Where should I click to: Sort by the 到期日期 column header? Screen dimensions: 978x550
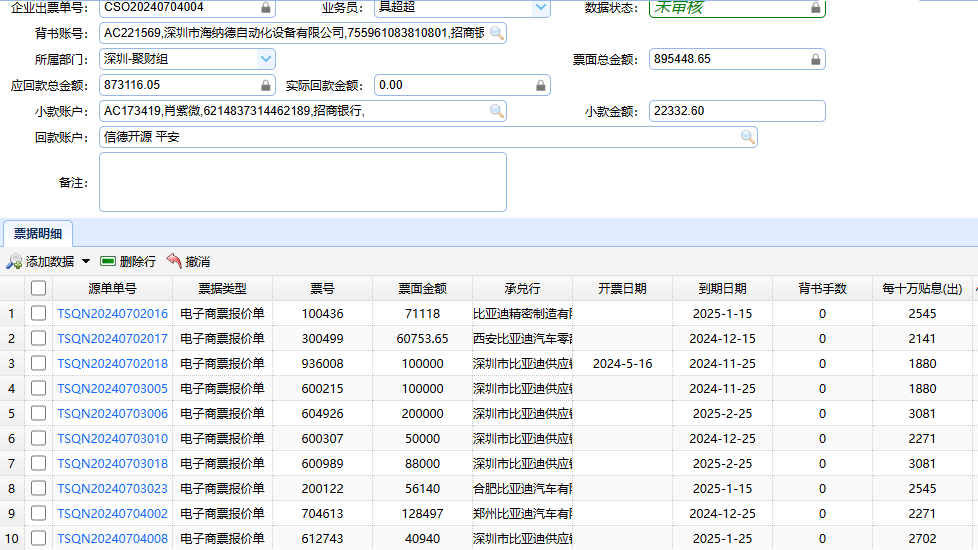pos(722,288)
